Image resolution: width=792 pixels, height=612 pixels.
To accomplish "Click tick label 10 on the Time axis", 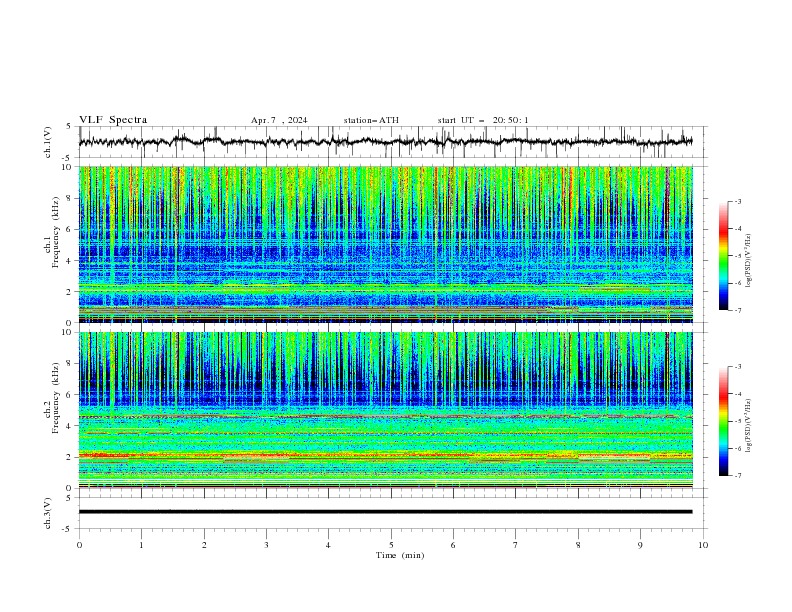I will [x=703, y=545].
